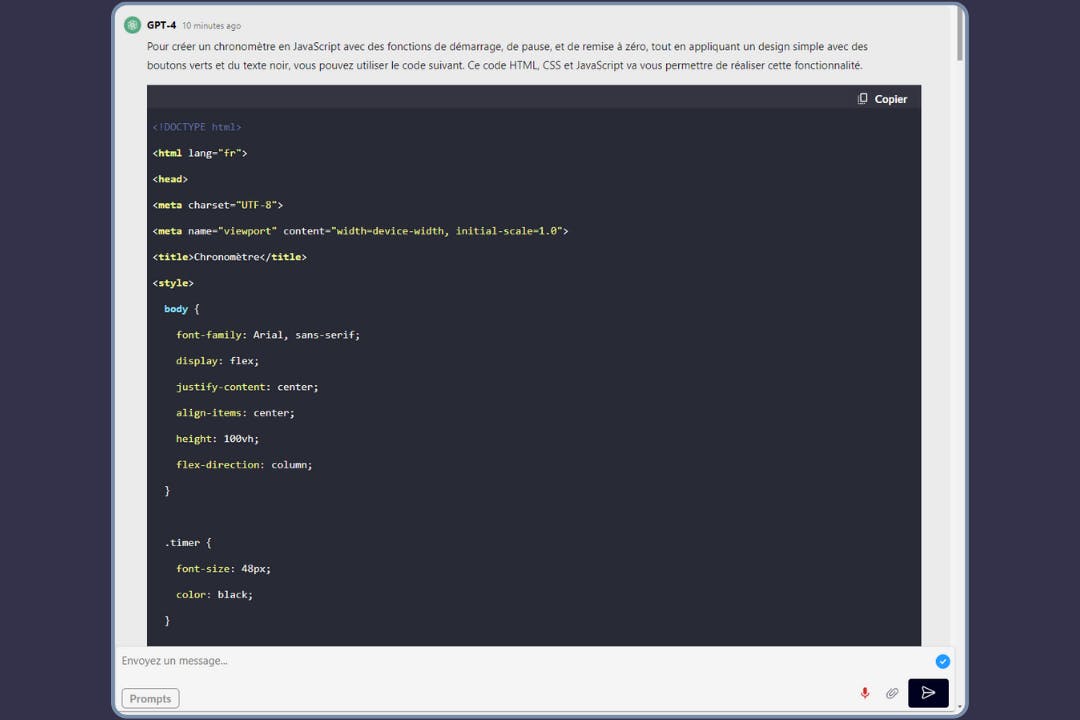Click the 'flex-direction: column;' code line
Screen dimensions: 1080x720
pyautogui.click(x=244, y=465)
